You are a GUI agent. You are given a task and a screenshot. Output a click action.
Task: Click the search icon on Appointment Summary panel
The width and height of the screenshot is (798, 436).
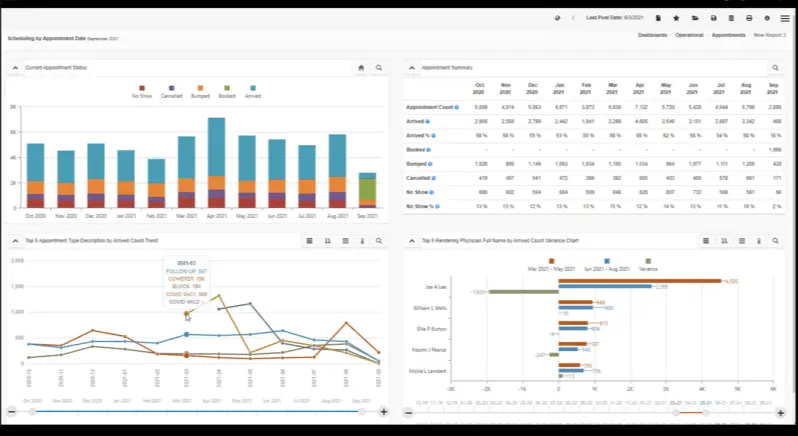point(775,68)
